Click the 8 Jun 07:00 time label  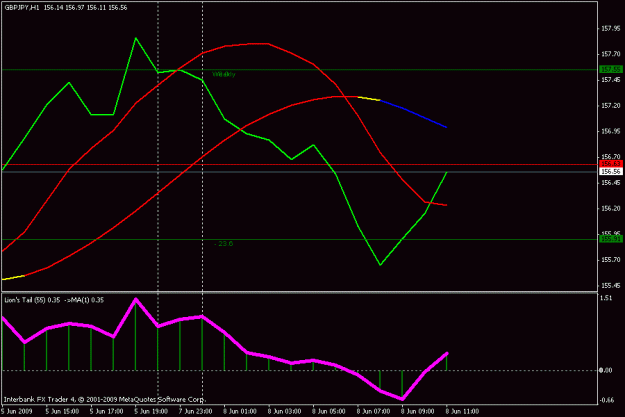coord(373,411)
